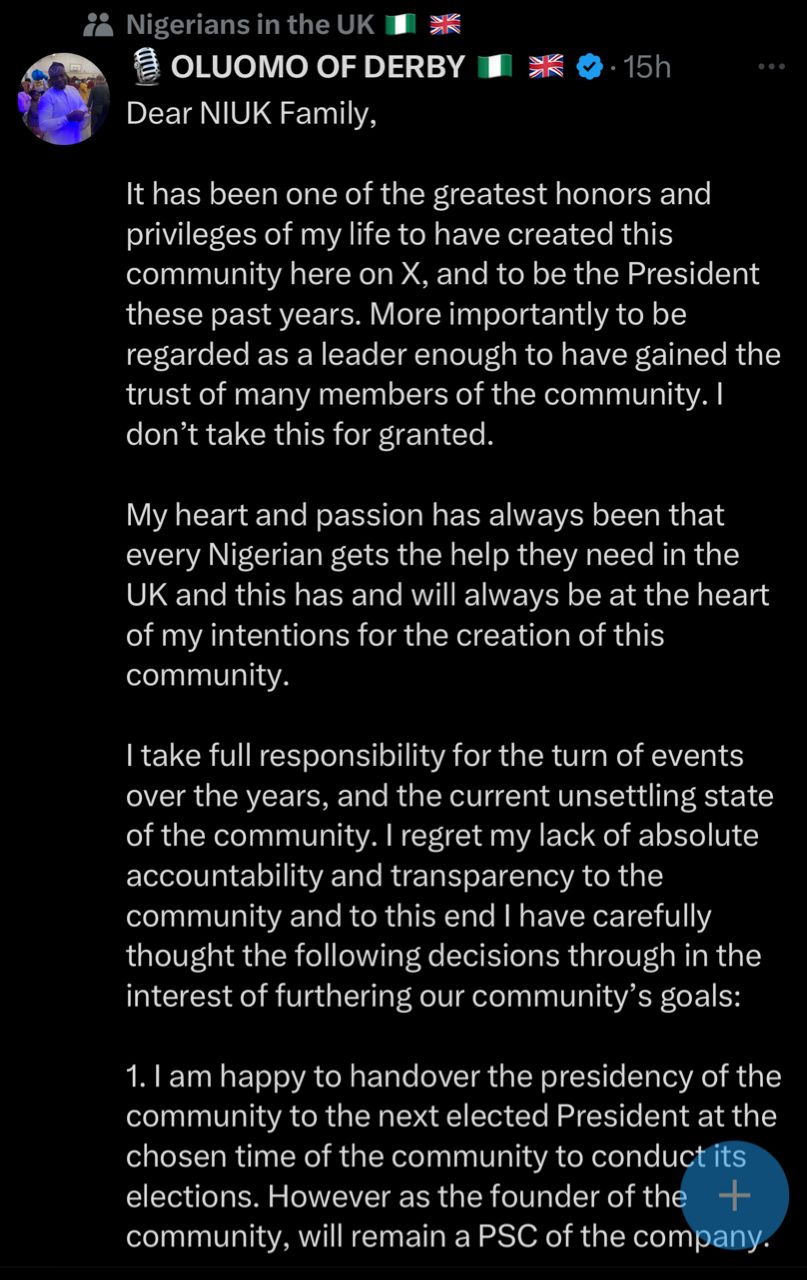Tap the line starting "1. I am happy"
The width and height of the screenshot is (807, 1280).
tap(453, 1076)
